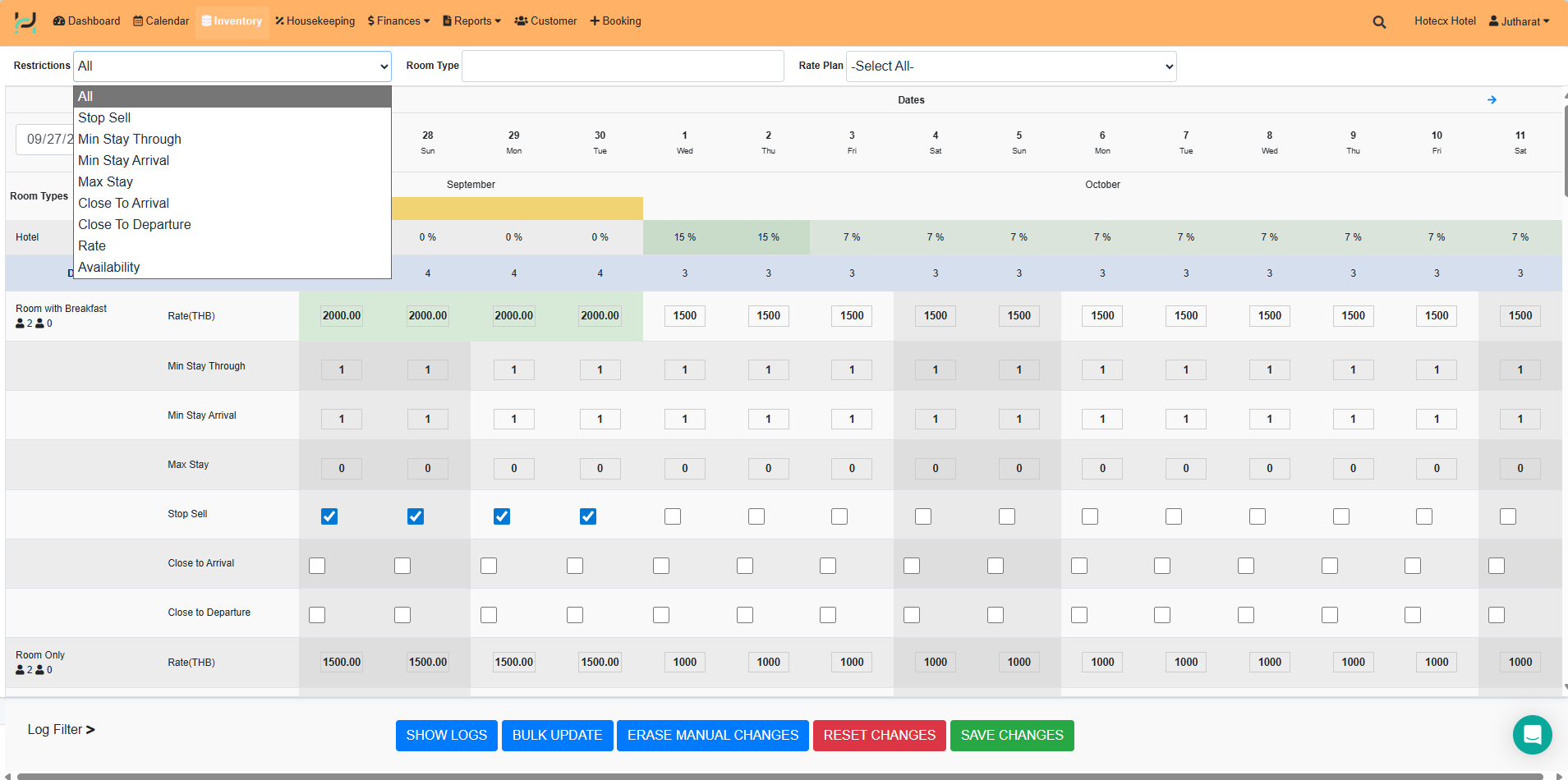Open Dashboard from the navigation bar
Image resolution: width=1568 pixels, height=780 pixels.
[87, 21]
